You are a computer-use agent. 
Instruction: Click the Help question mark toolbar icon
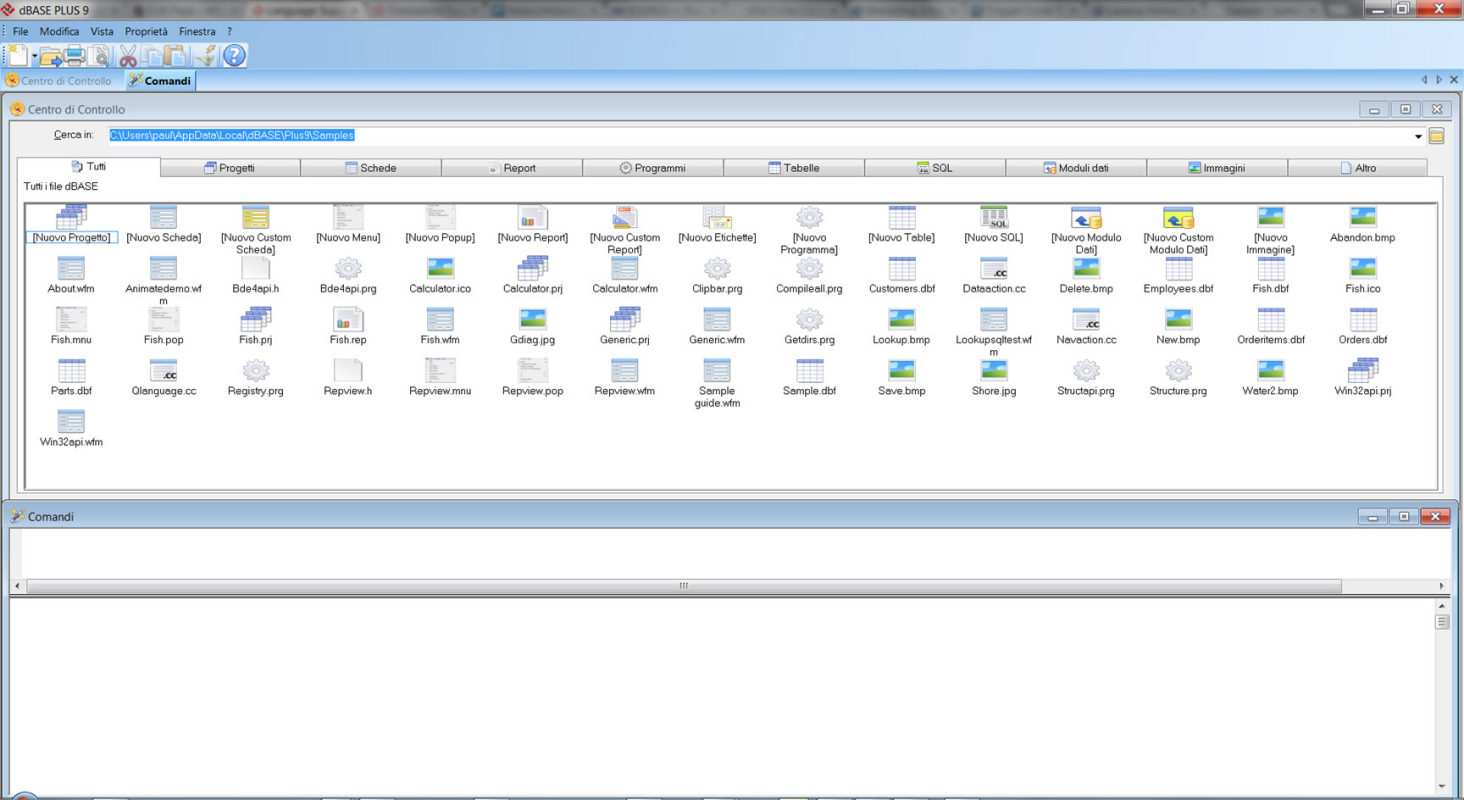click(234, 56)
